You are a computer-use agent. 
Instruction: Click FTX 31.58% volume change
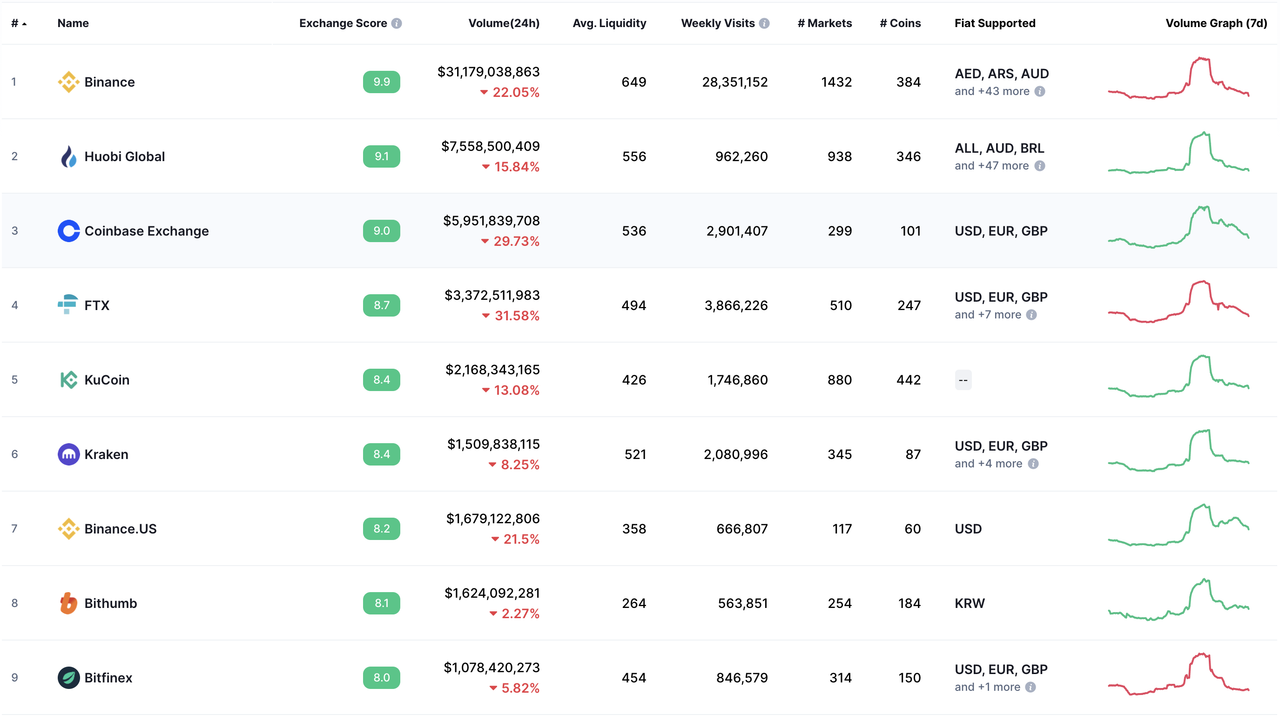coord(510,316)
